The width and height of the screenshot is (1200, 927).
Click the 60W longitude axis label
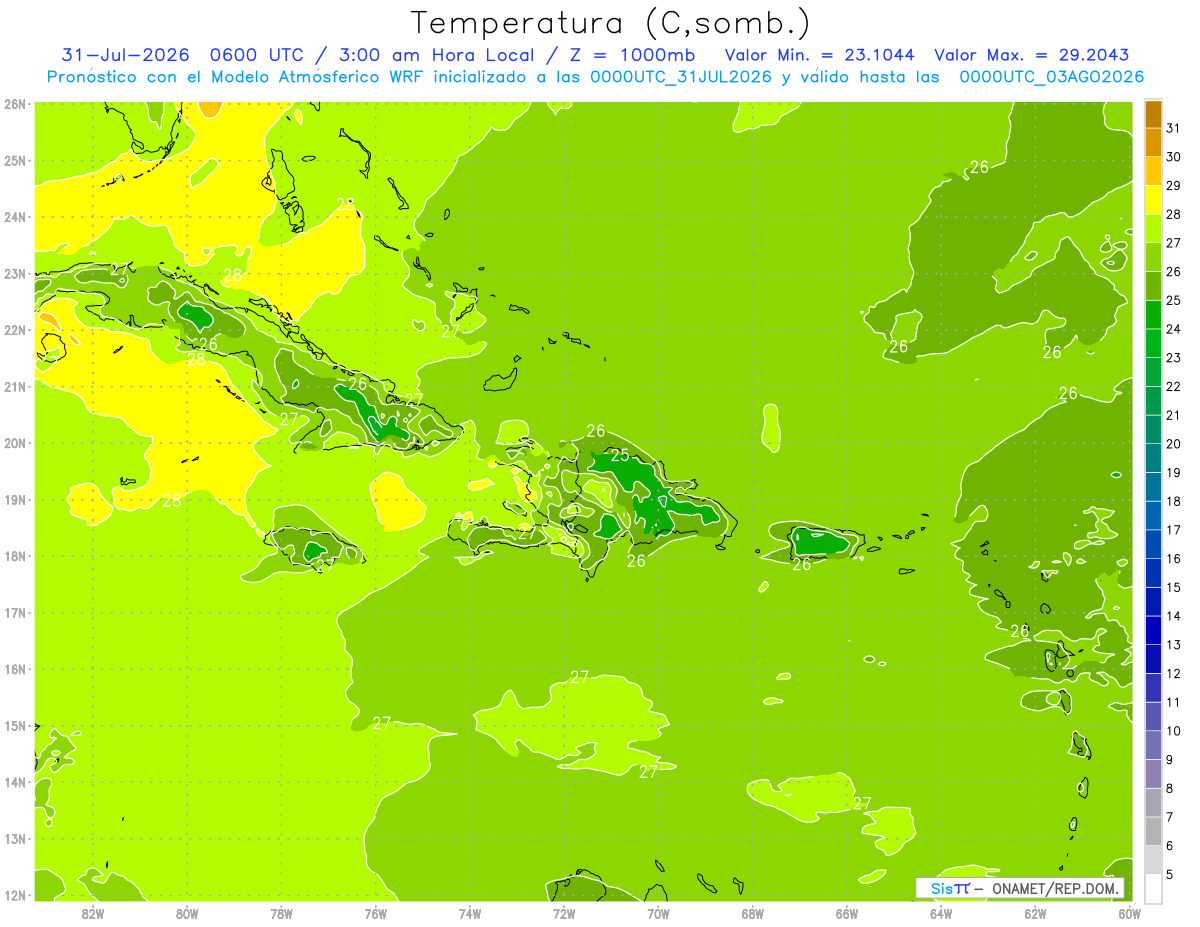(1128, 913)
